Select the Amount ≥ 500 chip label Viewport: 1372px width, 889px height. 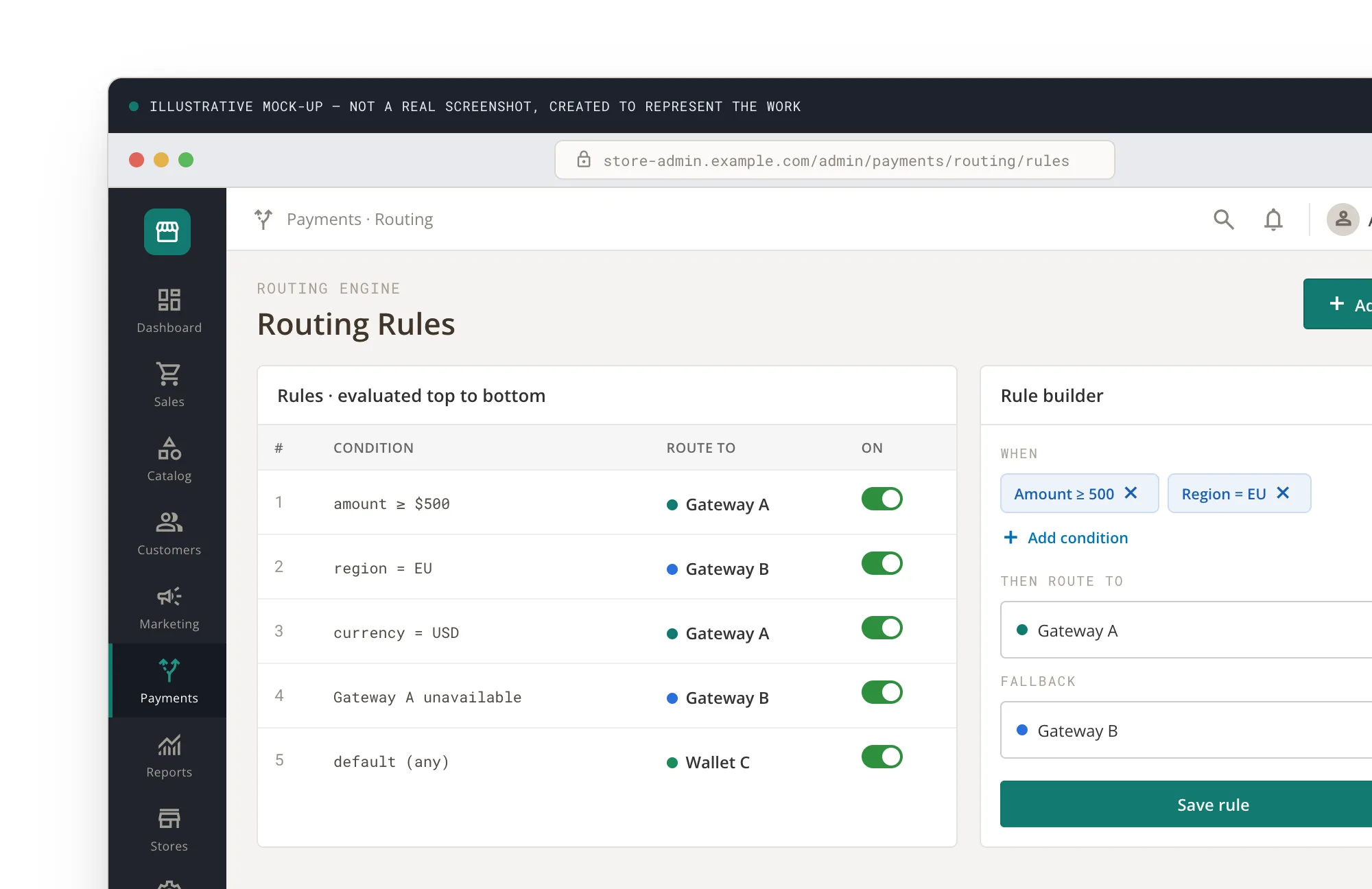1064,494
